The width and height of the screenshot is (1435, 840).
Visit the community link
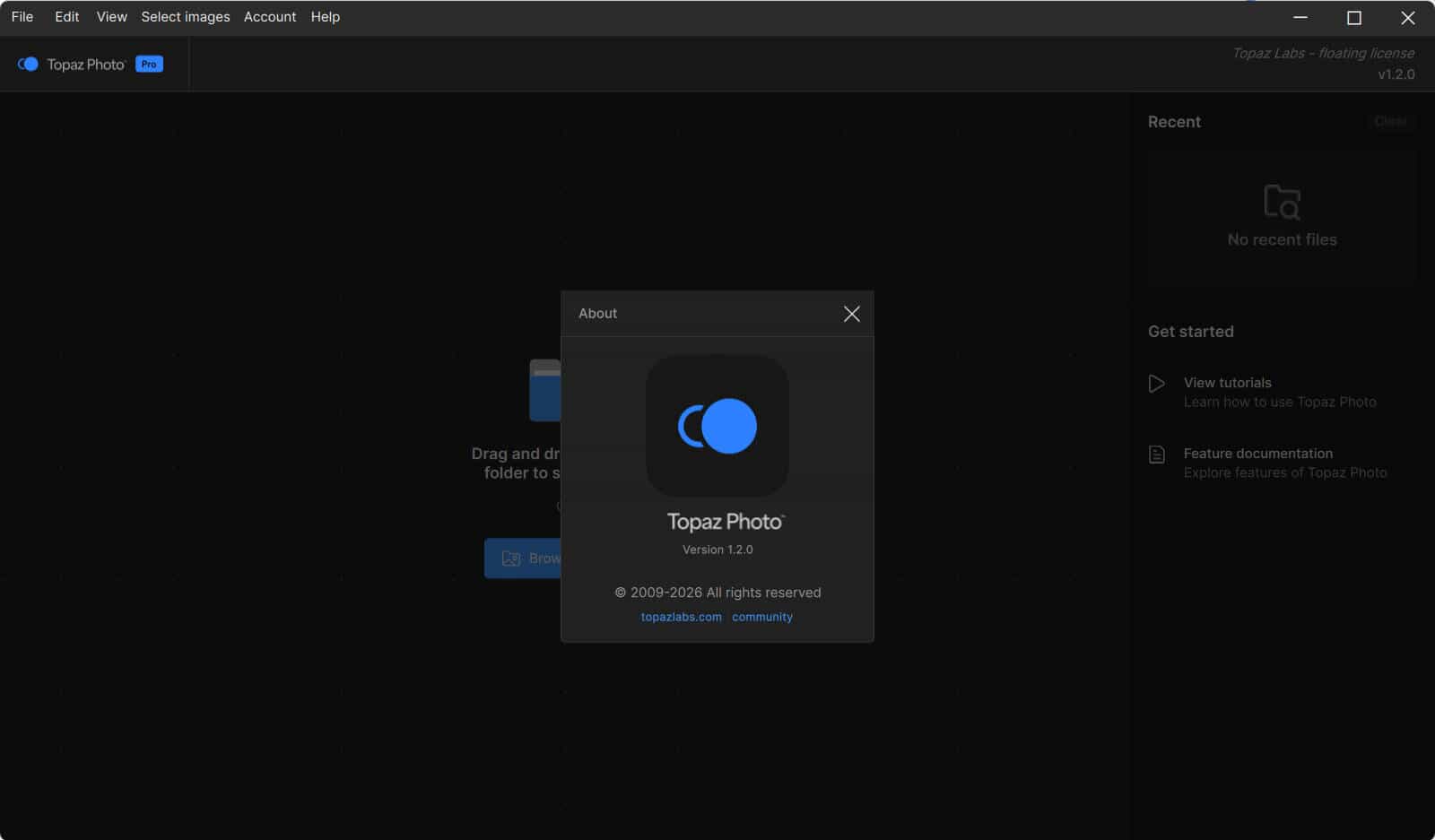[762, 617]
